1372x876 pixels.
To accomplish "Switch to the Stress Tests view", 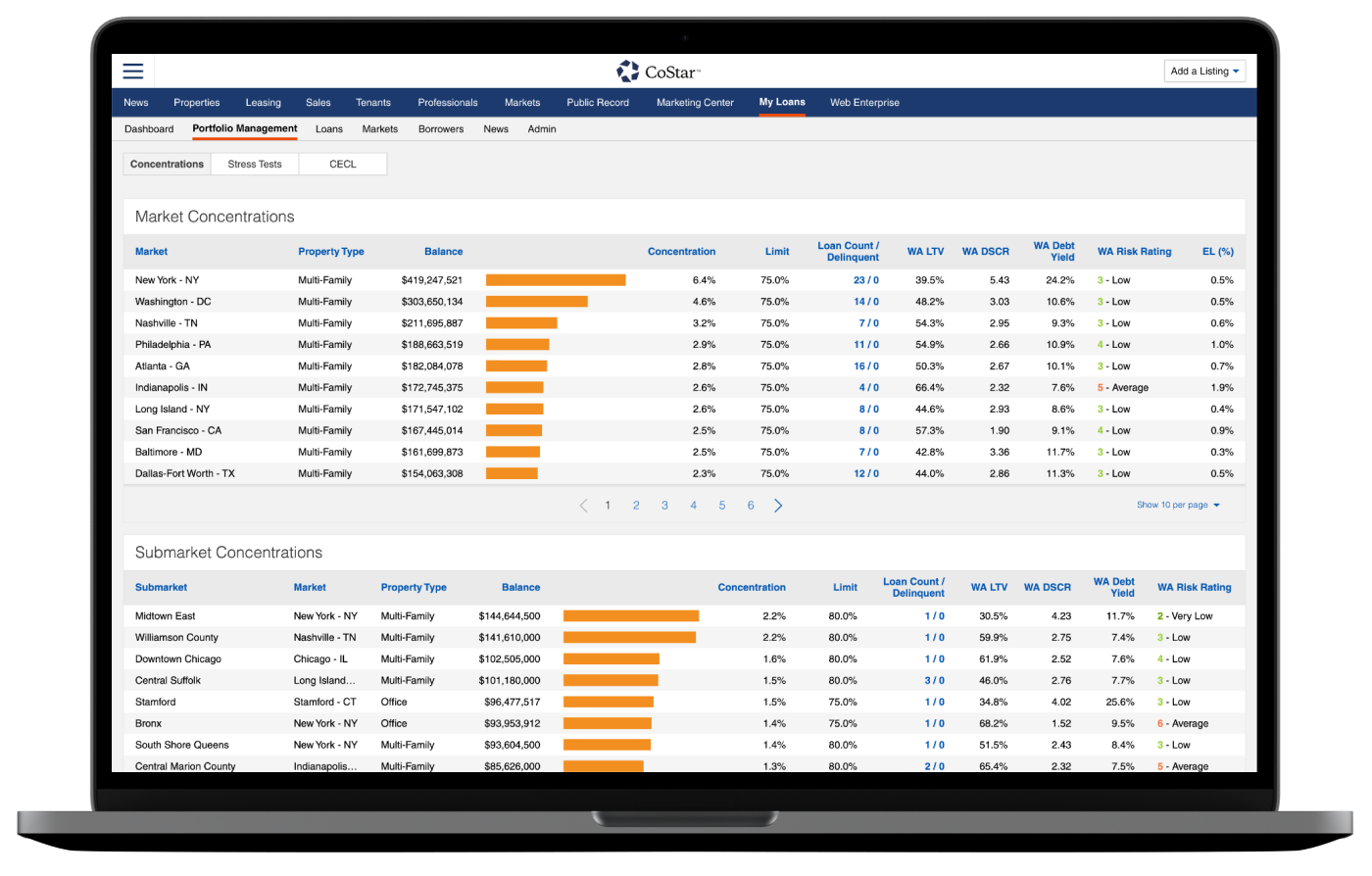I will click(255, 165).
